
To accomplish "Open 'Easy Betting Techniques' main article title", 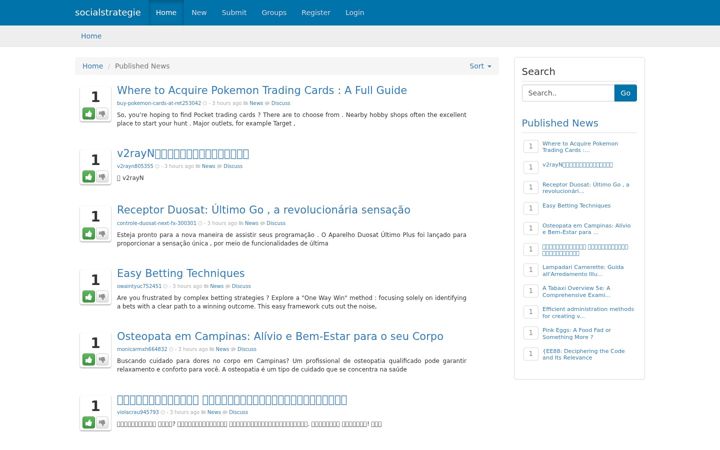I will (x=180, y=273).
